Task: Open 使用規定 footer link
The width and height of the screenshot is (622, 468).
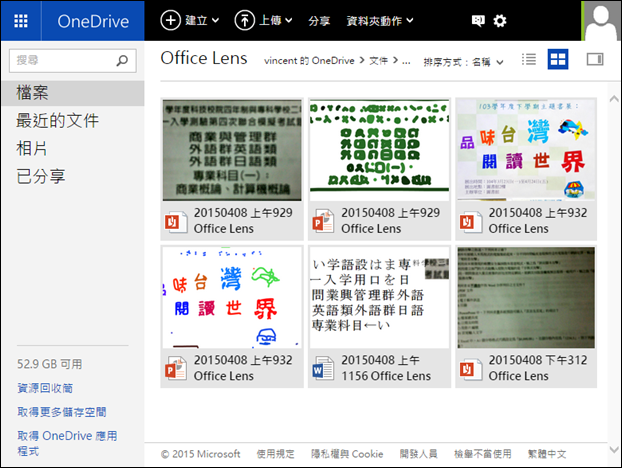Action: (275, 454)
